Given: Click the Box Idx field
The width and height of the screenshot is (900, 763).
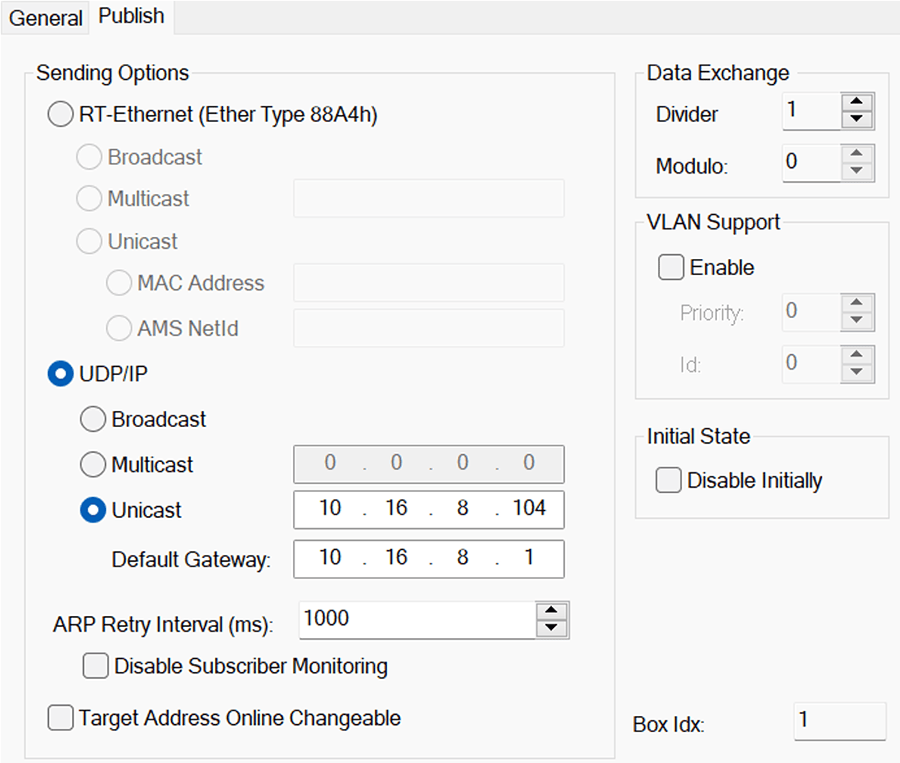Looking at the screenshot, I should (x=840, y=721).
